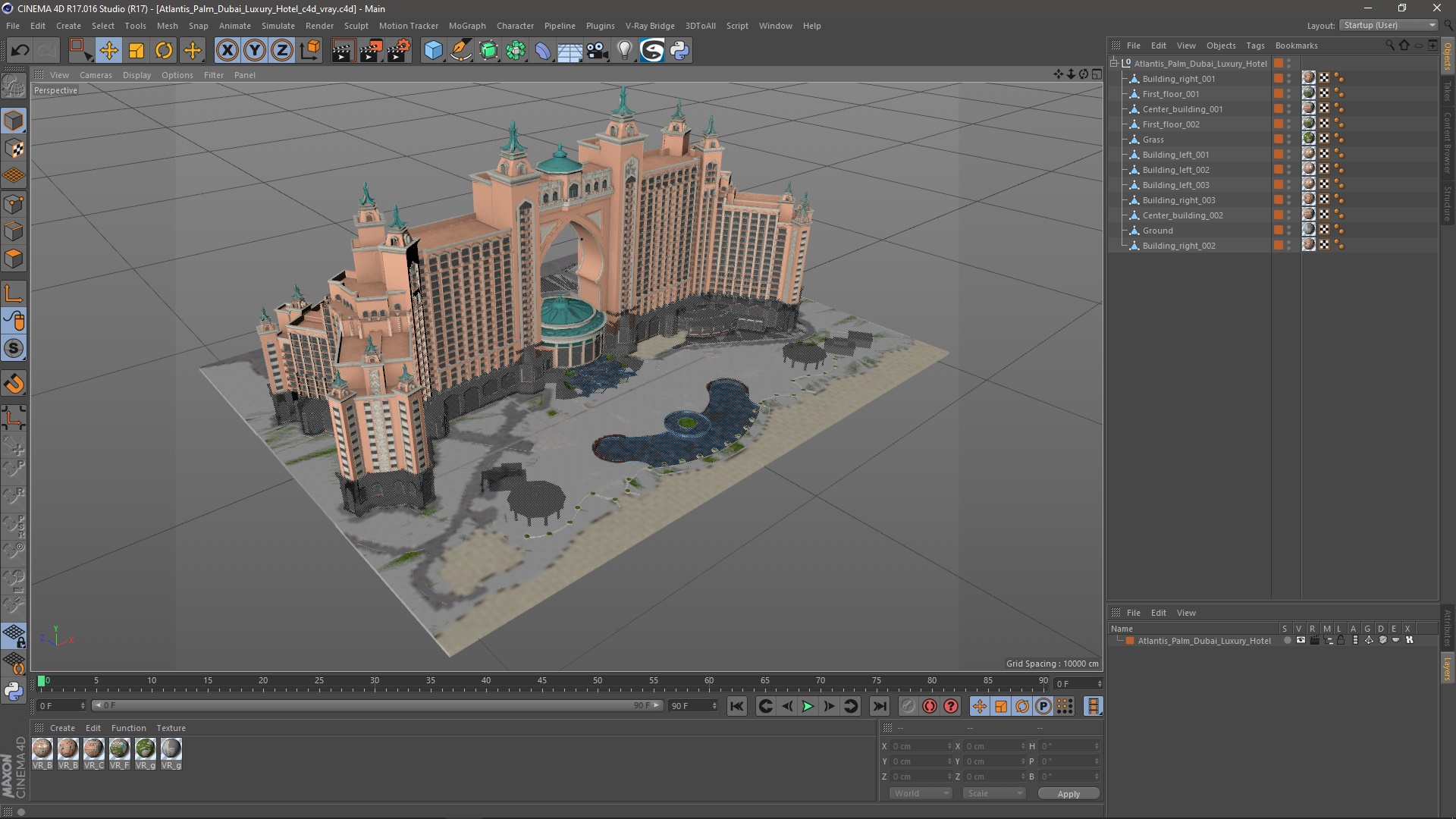Click Render View clapperboard icon
Image resolution: width=1456 pixels, height=819 pixels.
[343, 51]
